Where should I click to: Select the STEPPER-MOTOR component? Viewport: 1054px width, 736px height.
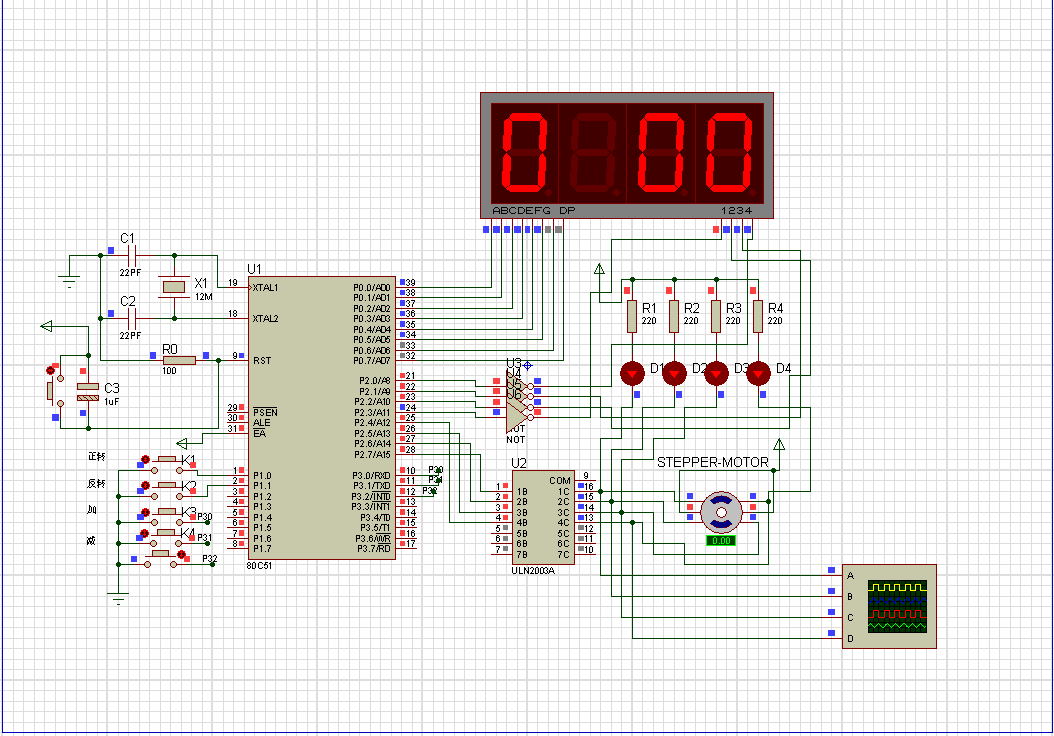pyautogui.click(x=721, y=512)
